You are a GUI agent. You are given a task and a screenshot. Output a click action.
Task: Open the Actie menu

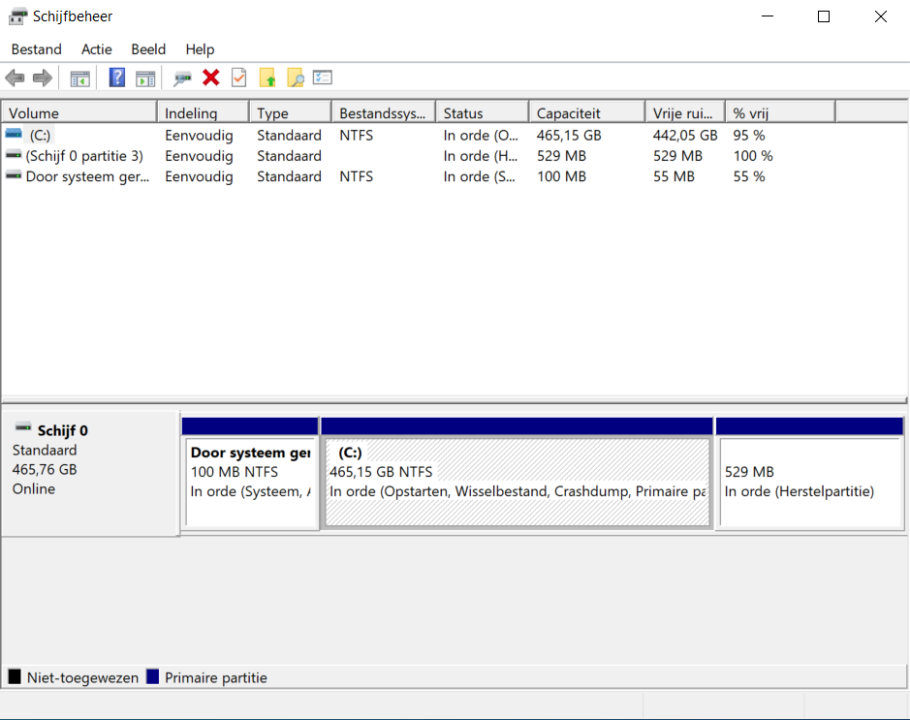click(97, 49)
